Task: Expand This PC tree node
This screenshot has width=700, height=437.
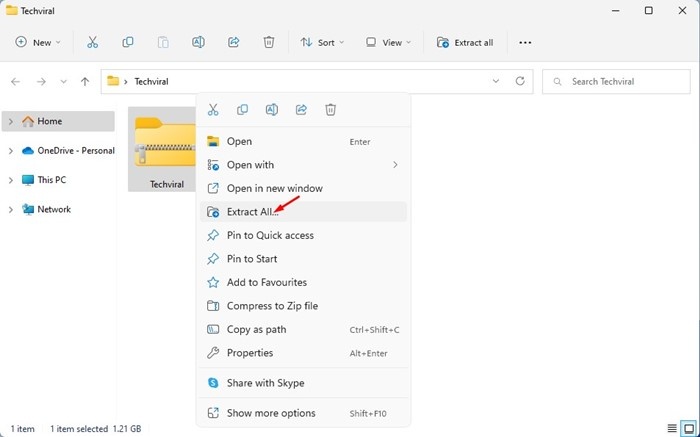Action: (11, 180)
